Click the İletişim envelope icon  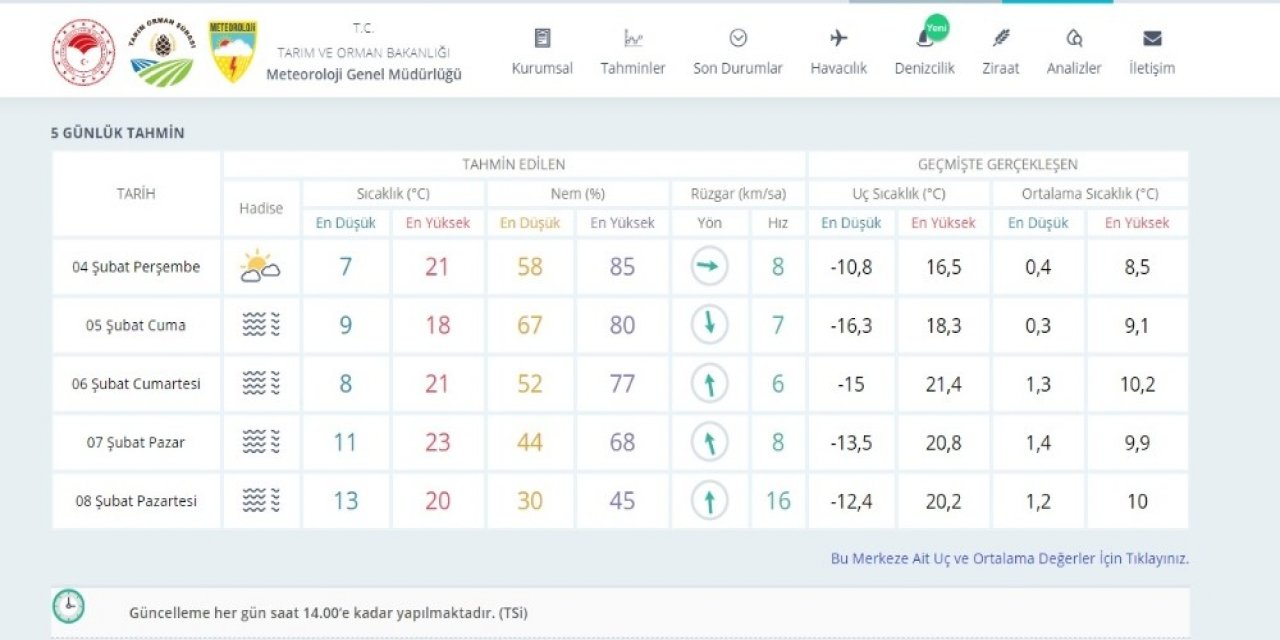pyautogui.click(x=1152, y=39)
